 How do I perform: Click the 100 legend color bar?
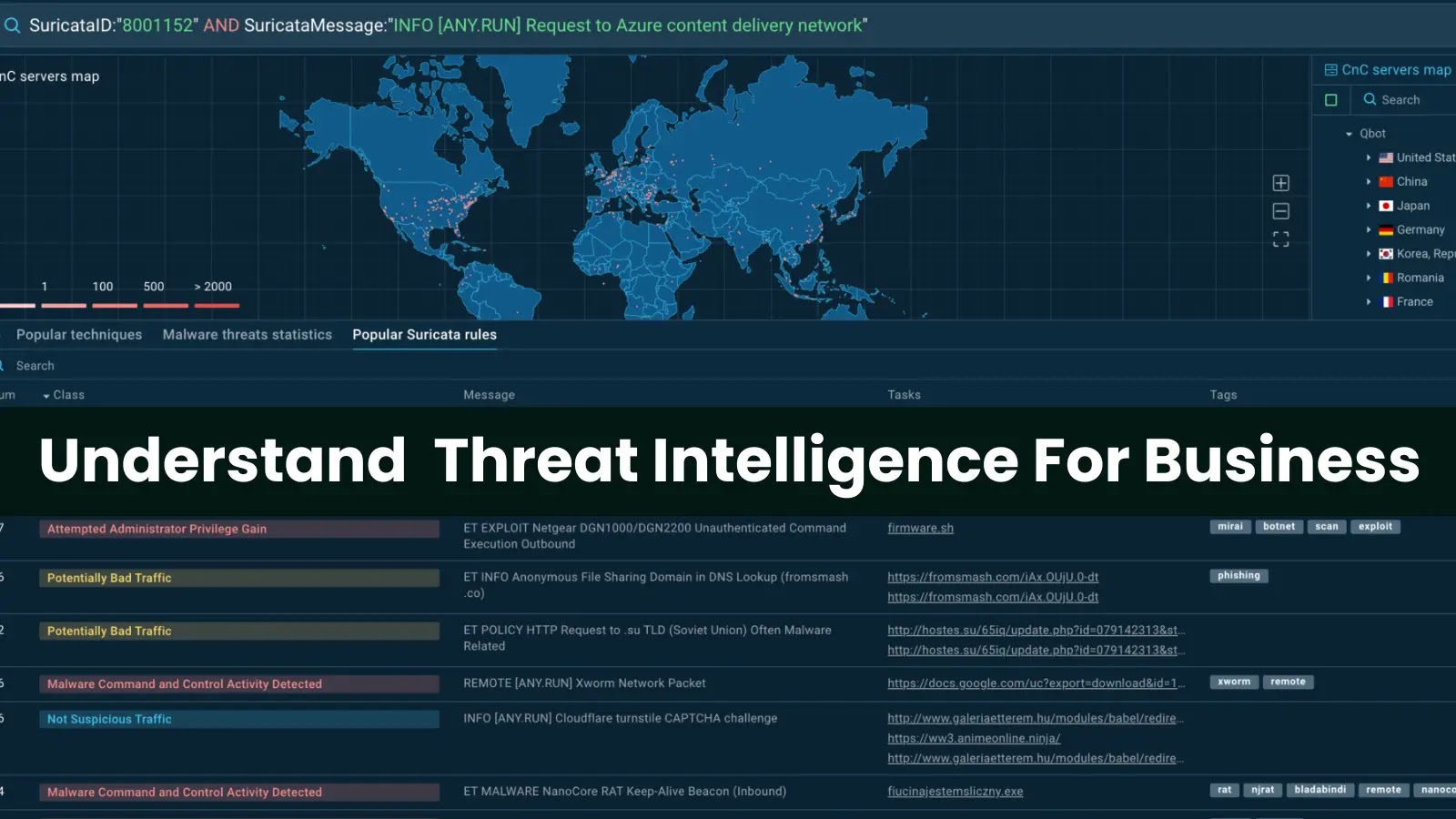click(x=115, y=306)
